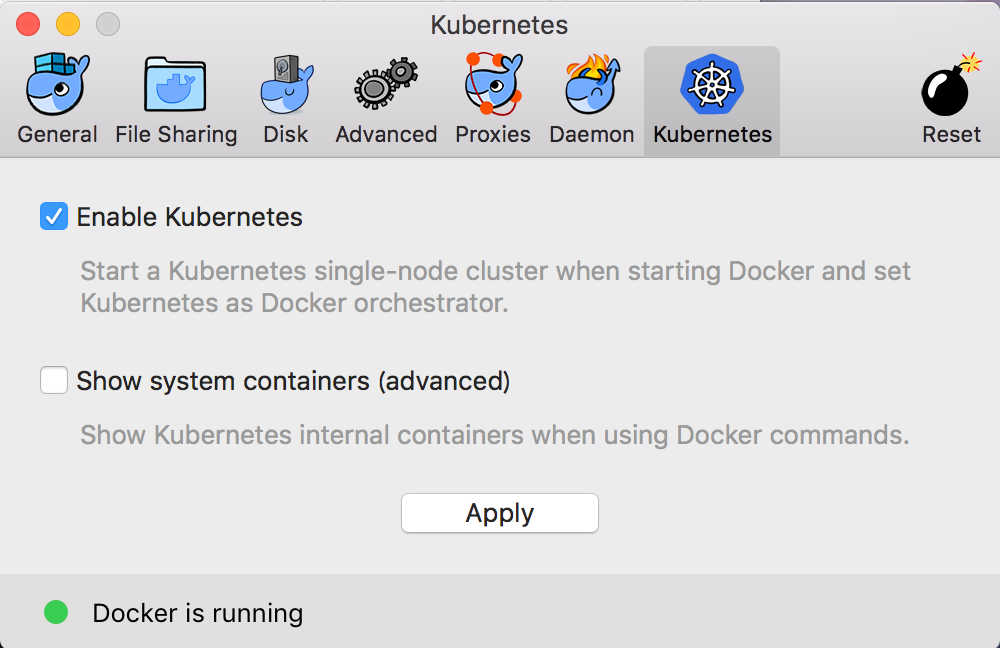Viewport: 1000px width, 648px height.
Task: Open Advanced settings via the gears icon
Action: [386, 86]
